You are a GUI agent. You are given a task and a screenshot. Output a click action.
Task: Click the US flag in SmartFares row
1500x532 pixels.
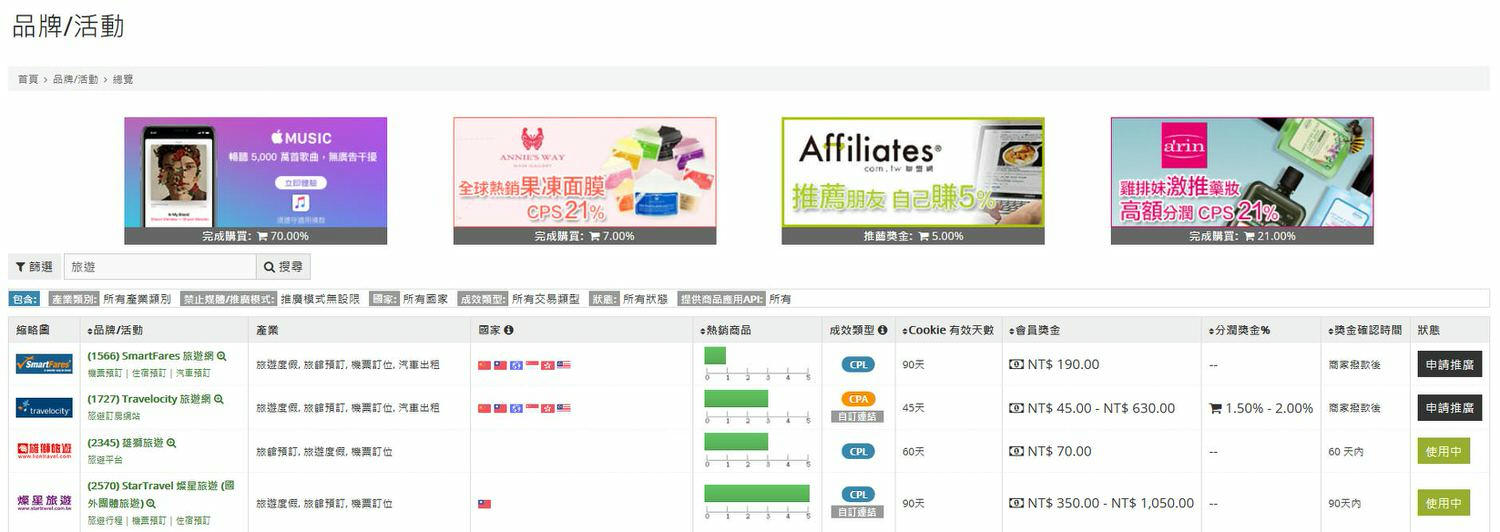click(563, 365)
